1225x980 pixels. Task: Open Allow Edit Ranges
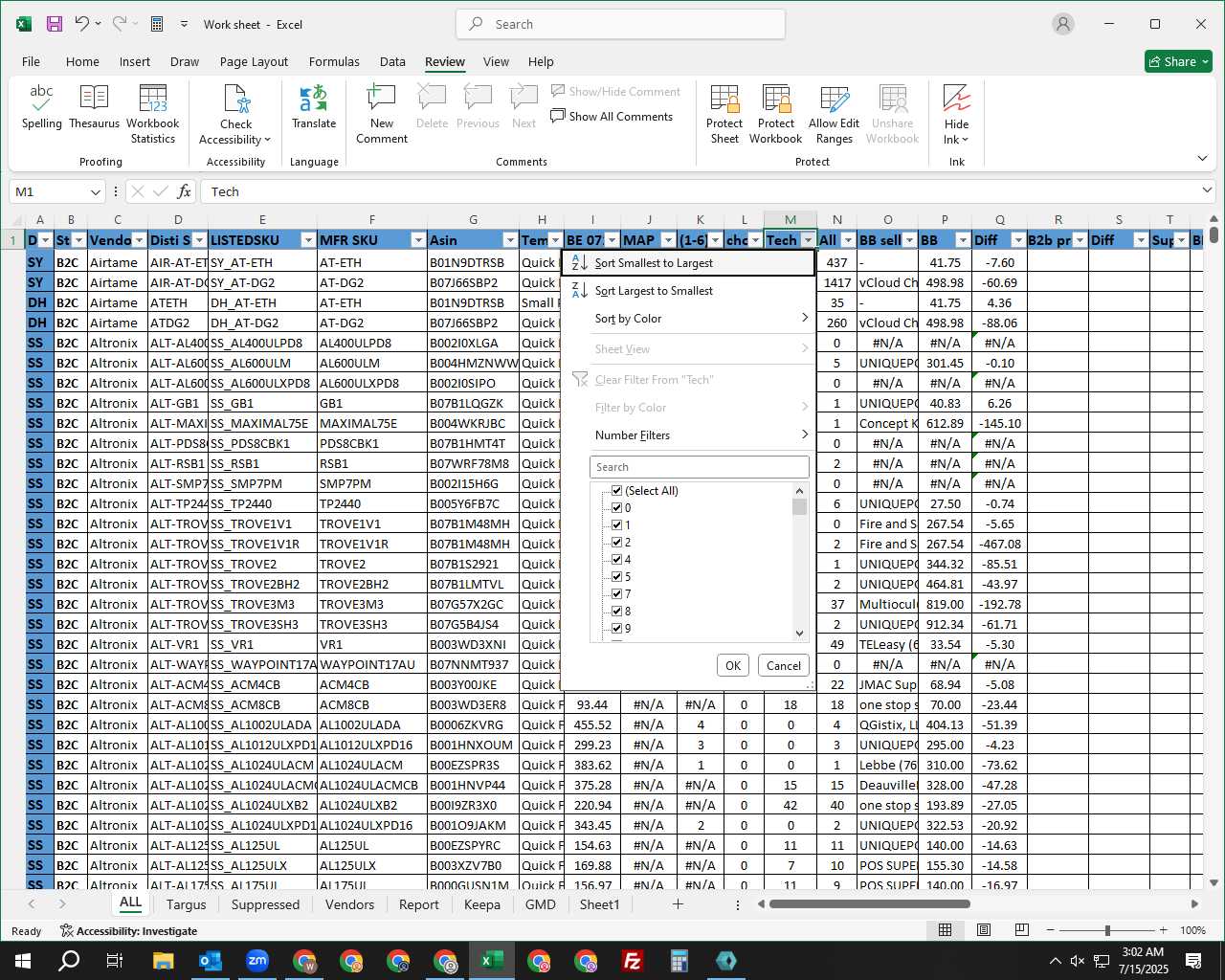coord(835,115)
